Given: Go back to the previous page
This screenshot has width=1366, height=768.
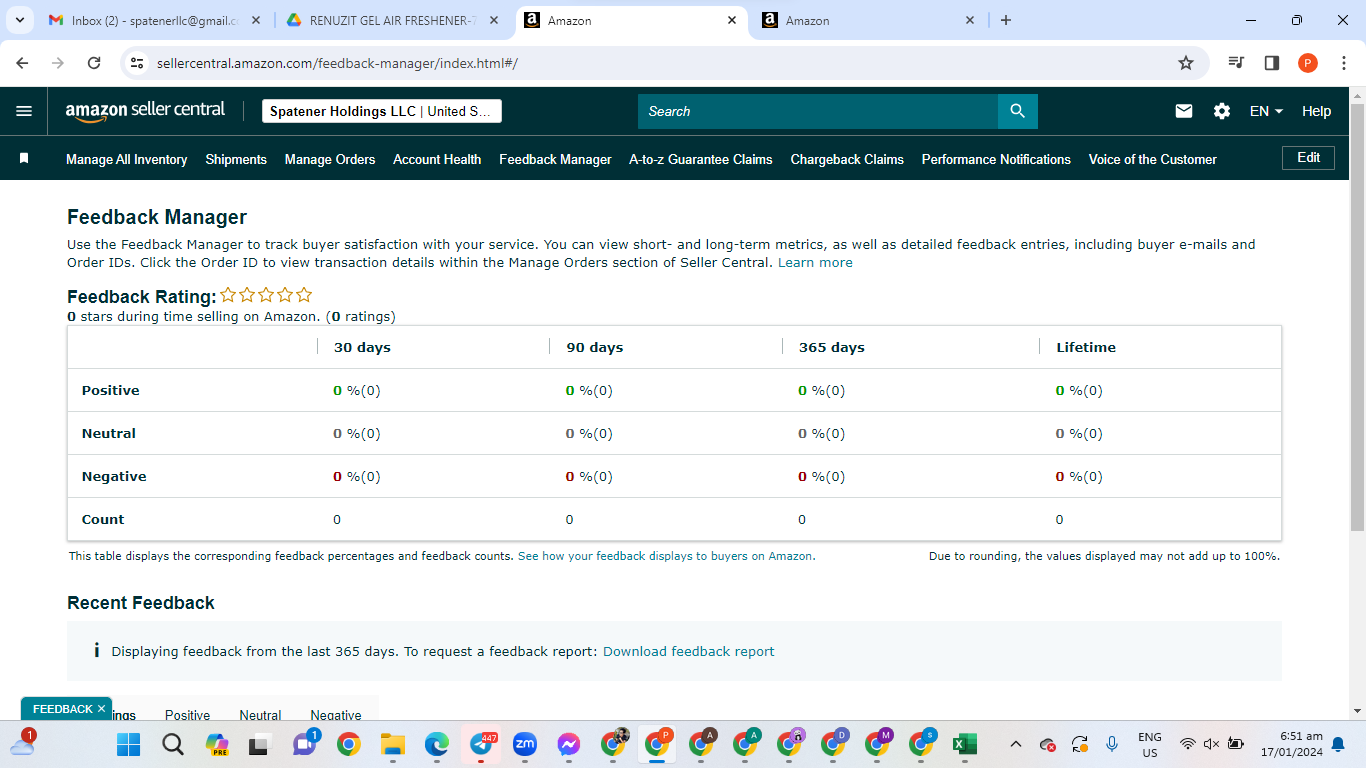Looking at the screenshot, I should click(22, 63).
